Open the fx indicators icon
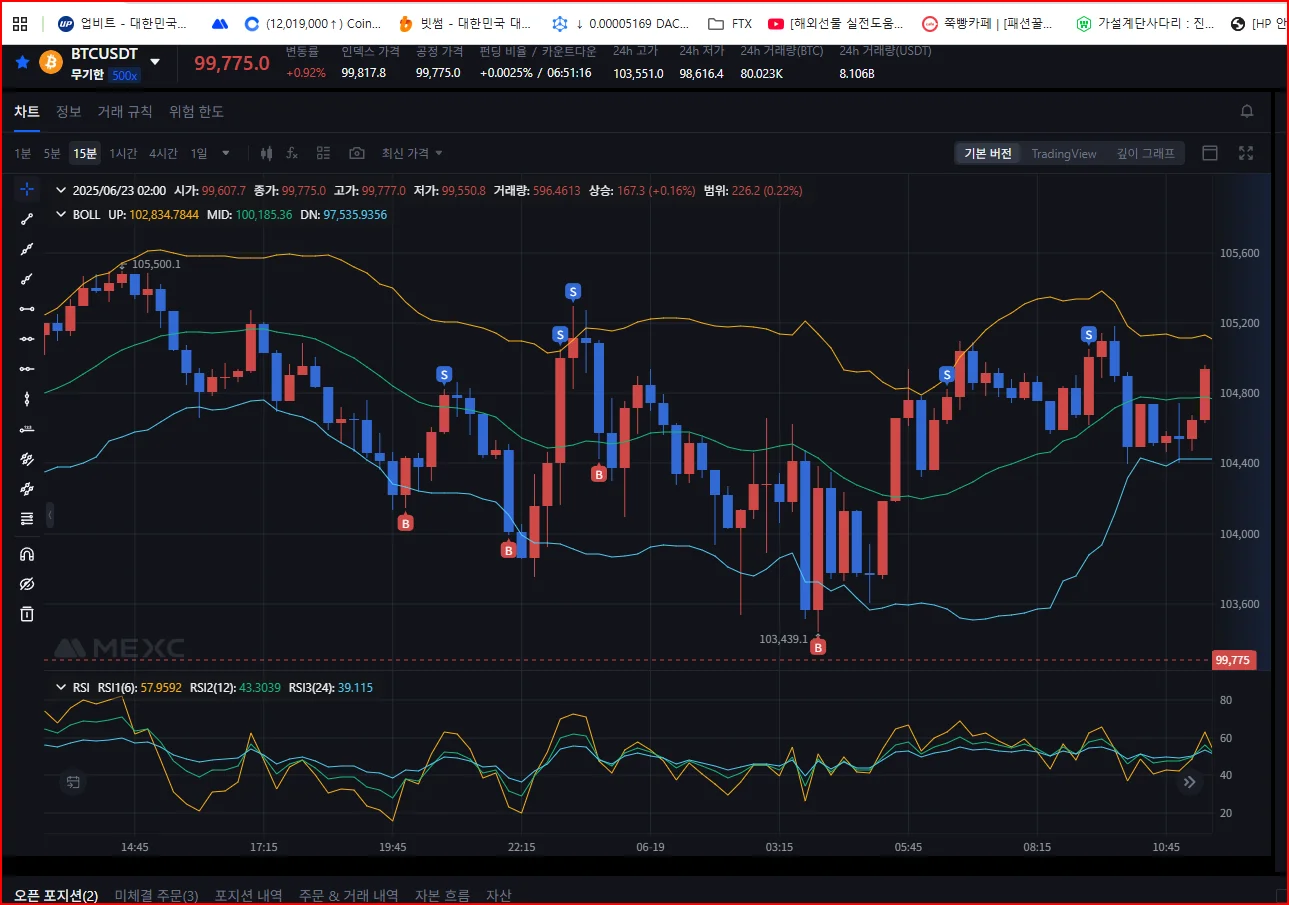1289x905 pixels. pos(292,153)
